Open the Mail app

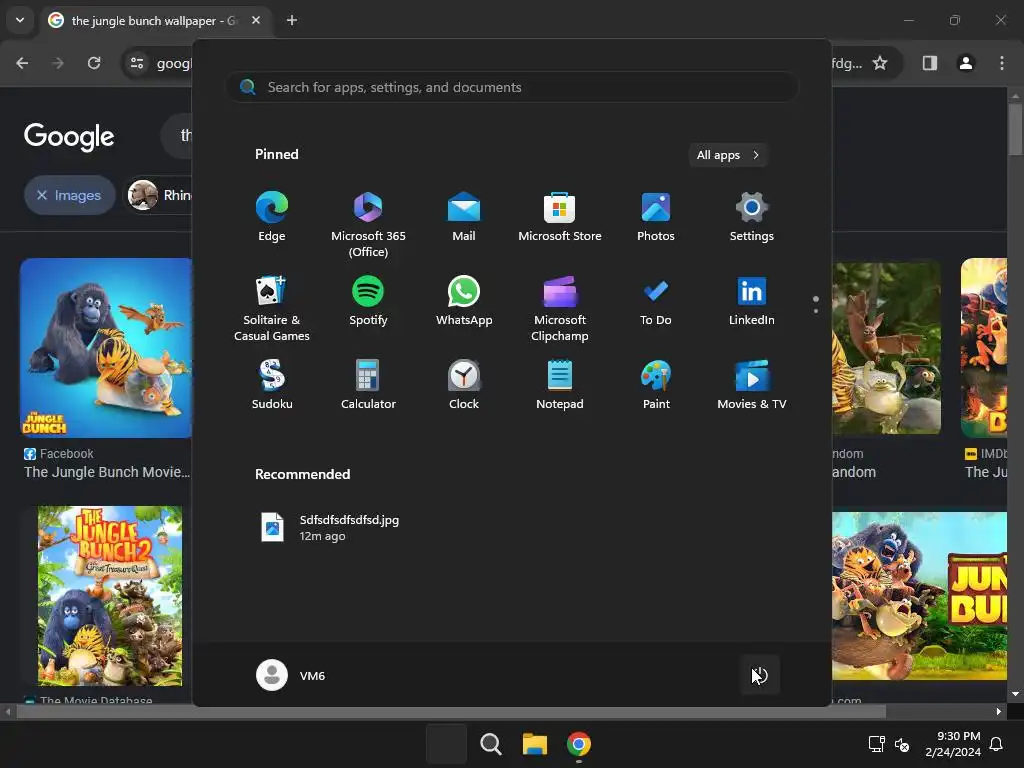coord(464,217)
